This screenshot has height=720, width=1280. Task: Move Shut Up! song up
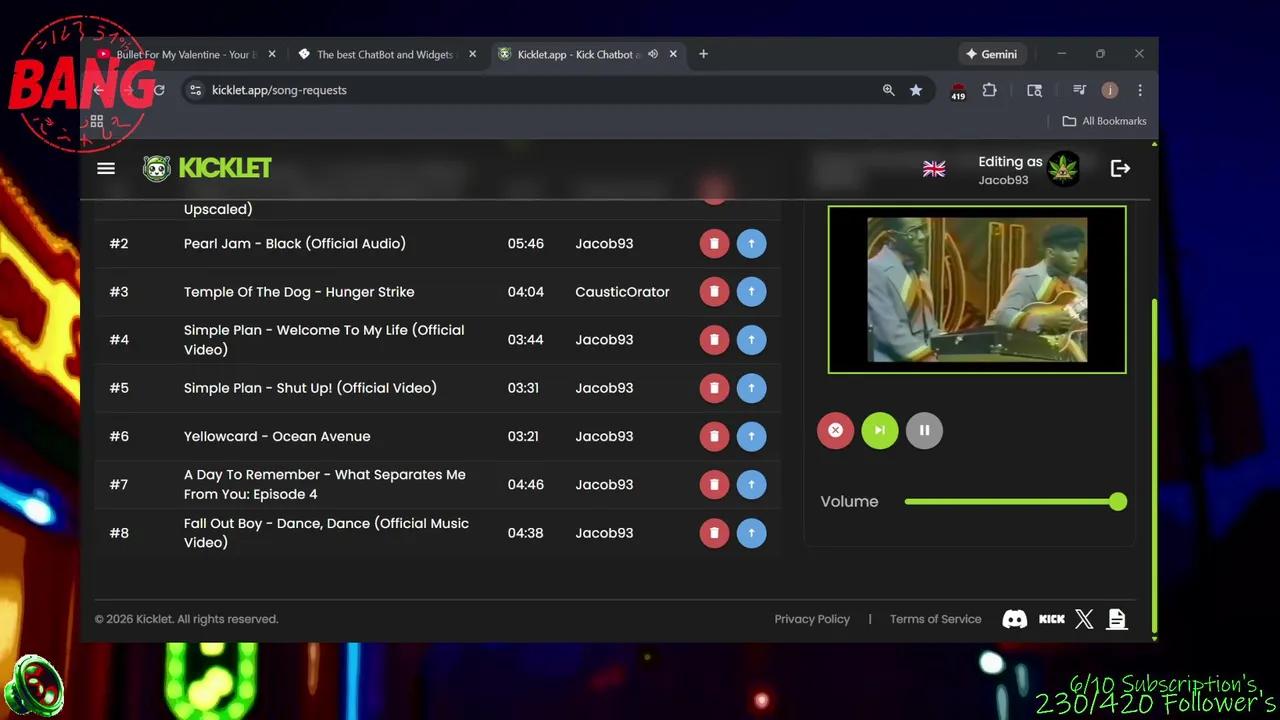pyautogui.click(x=751, y=388)
